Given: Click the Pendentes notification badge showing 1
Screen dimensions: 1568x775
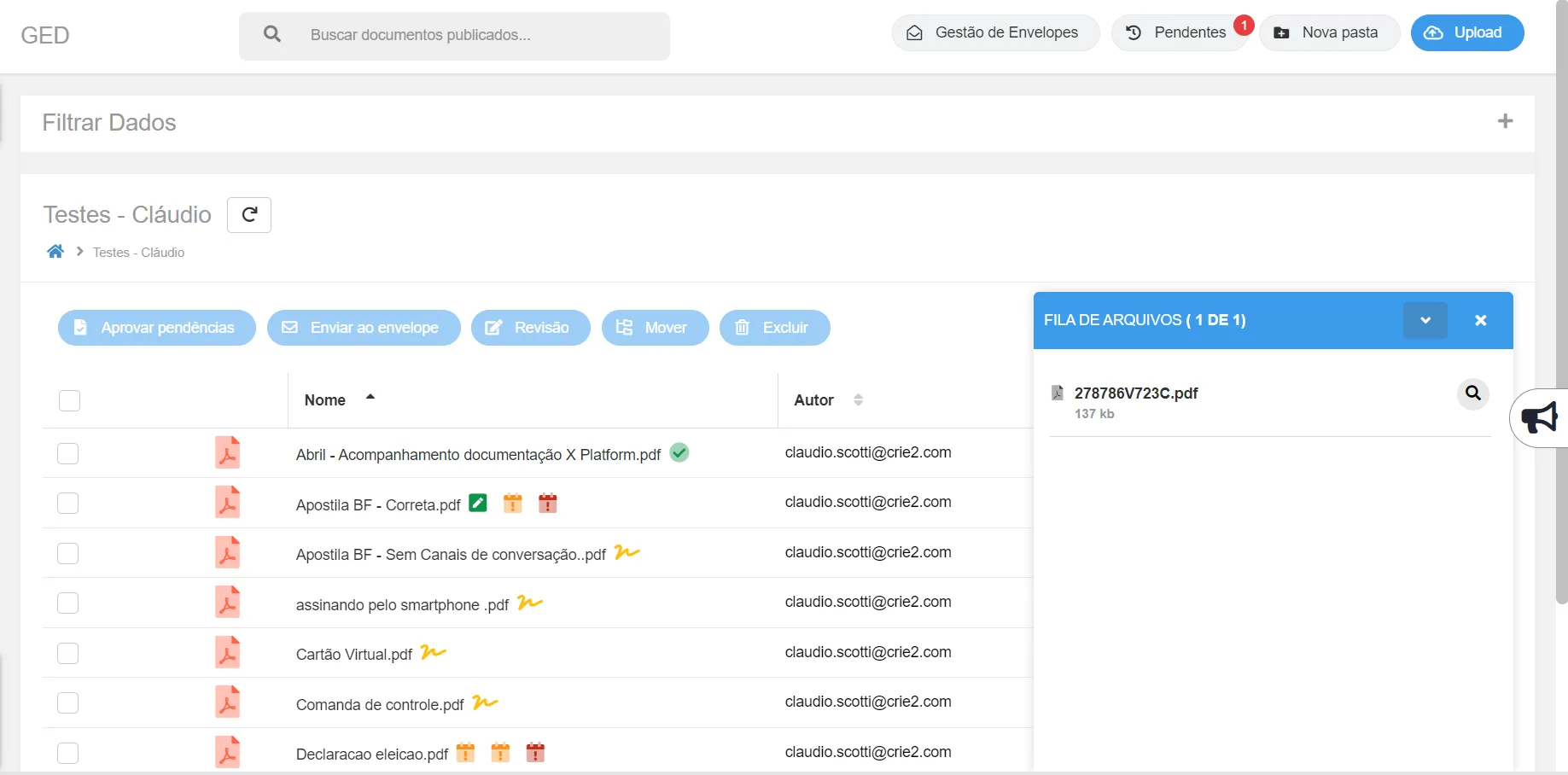Looking at the screenshot, I should click(x=1244, y=26).
